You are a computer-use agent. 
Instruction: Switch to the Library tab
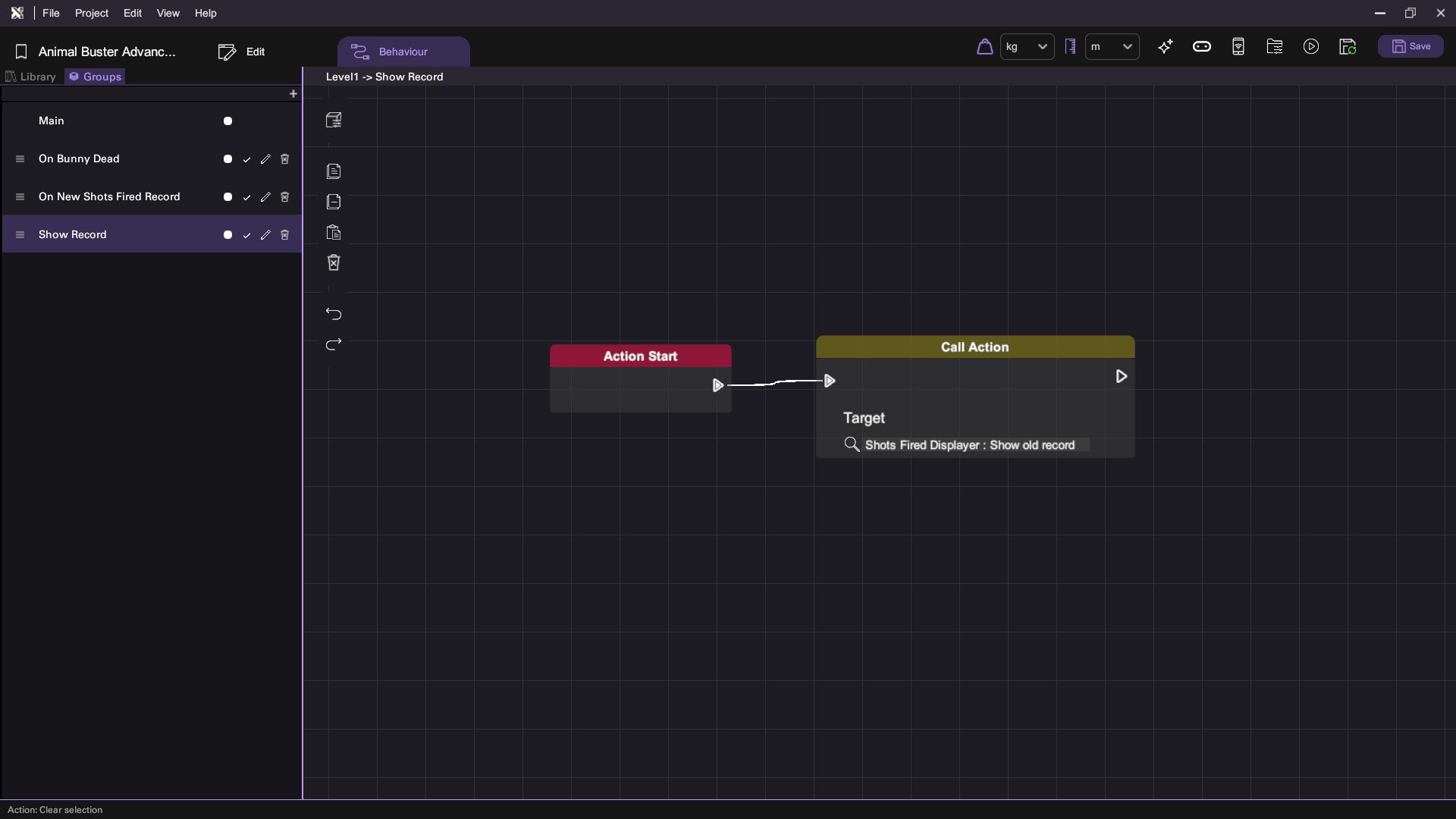pyautogui.click(x=31, y=77)
